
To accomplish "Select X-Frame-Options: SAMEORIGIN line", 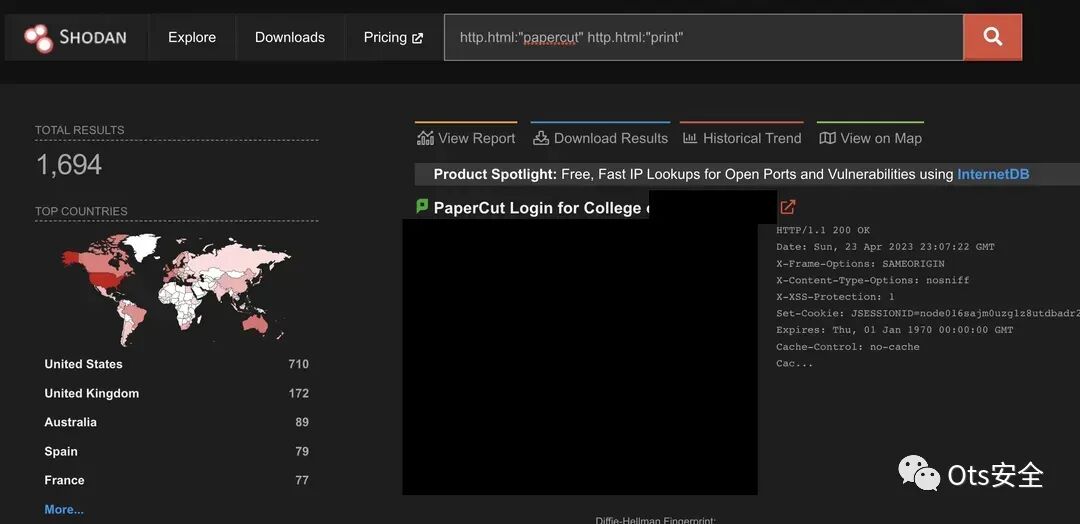I will pyautogui.click(x=860, y=264).
